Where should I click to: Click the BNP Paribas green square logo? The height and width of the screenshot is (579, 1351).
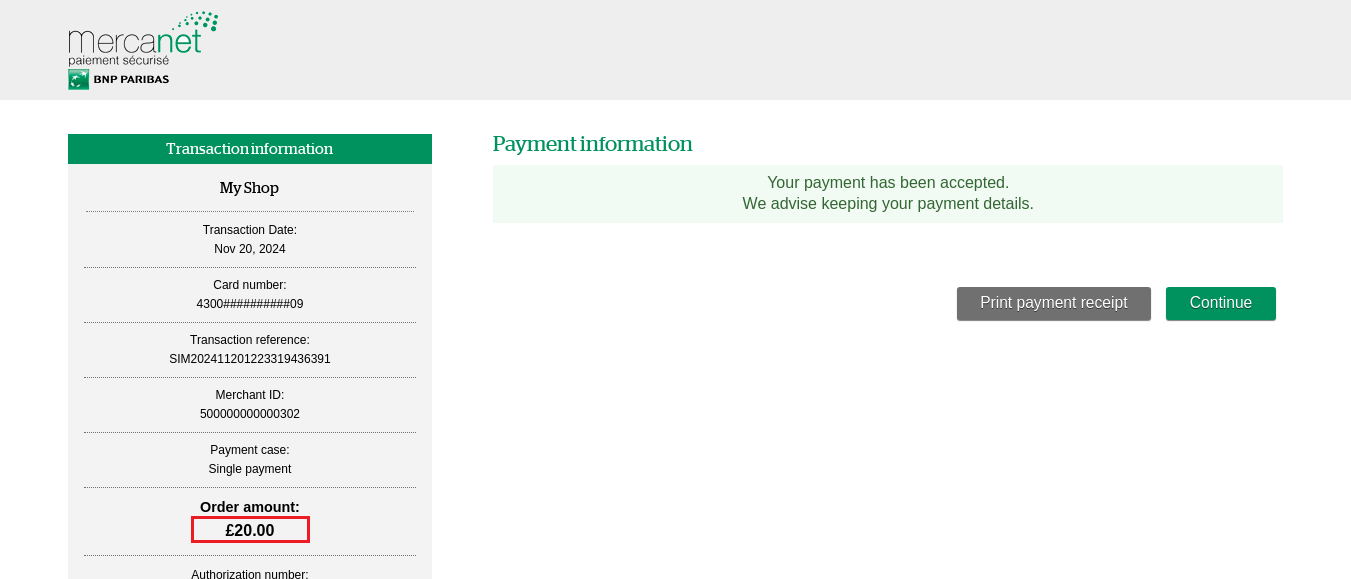tap(78, 80)
